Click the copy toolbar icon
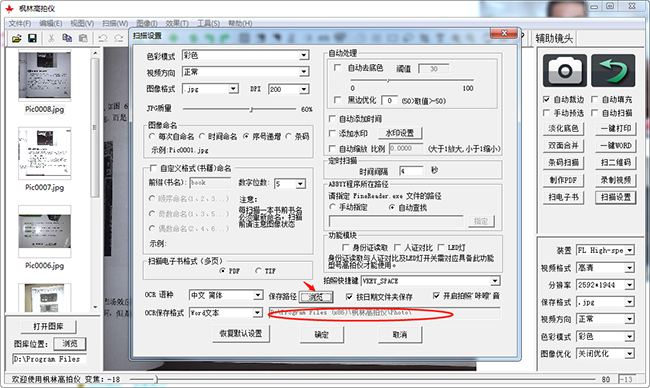 [67, 39]
